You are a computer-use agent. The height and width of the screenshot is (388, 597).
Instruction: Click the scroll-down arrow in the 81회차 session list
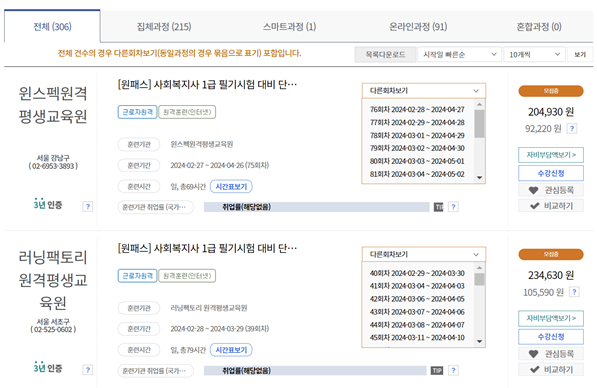coord(479,177)
